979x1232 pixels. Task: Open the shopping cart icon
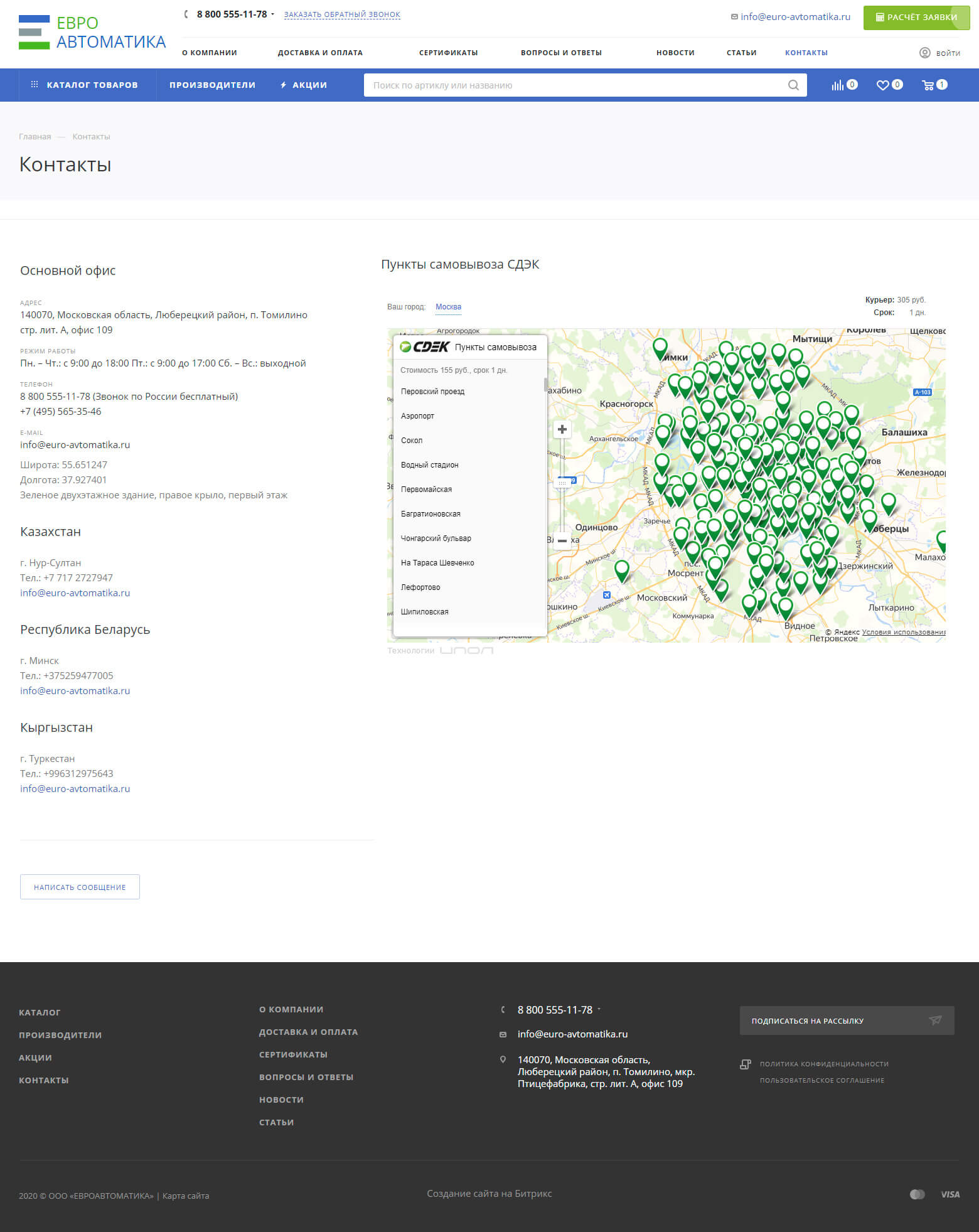928,85
